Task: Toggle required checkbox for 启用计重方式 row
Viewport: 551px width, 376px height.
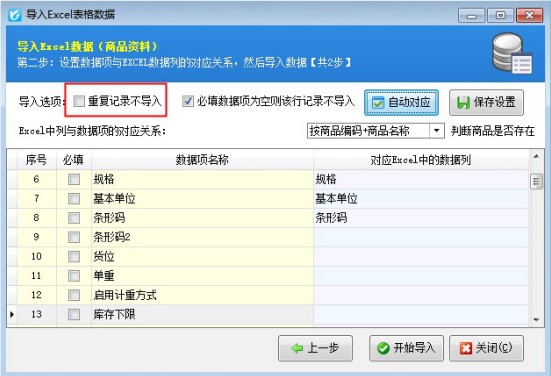Action: [74, 294]
